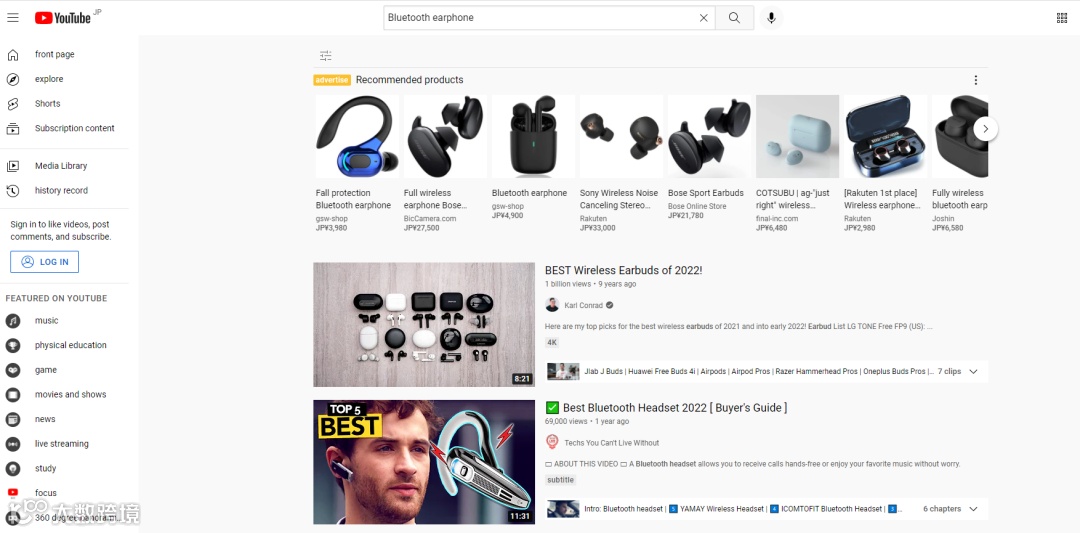Click the Jlab J Buds clip thumbnail
1080x533 pixels.
click(563, 372)
